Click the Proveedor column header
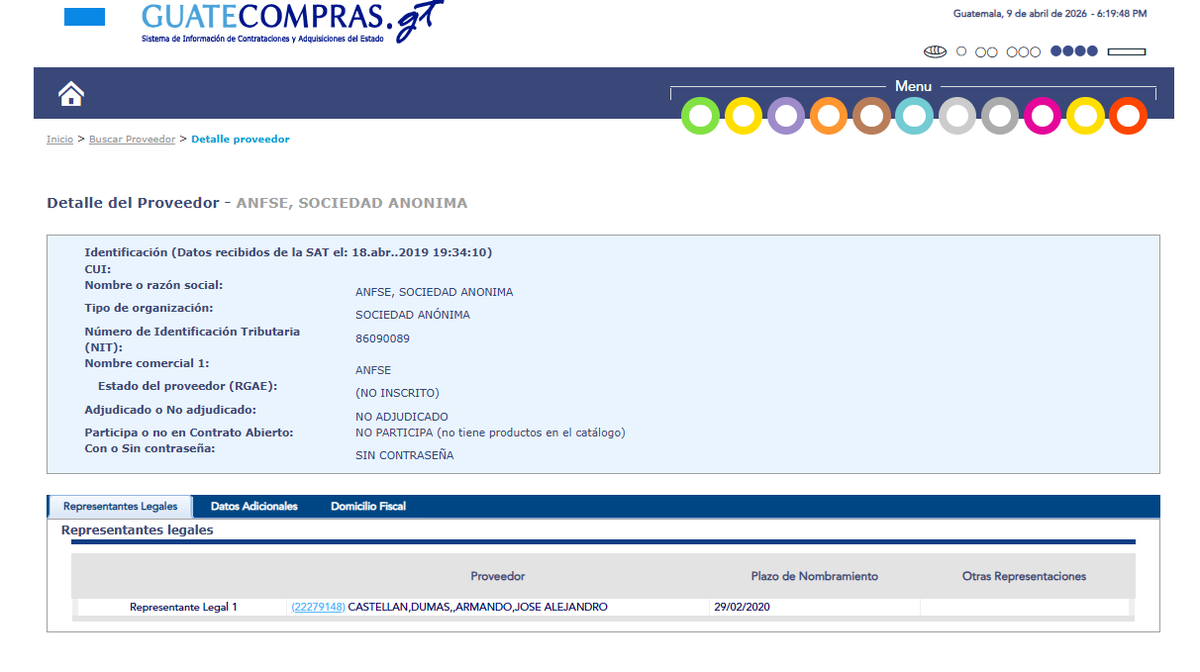This screenshot has width=1200, height=672. pos(498,576)
